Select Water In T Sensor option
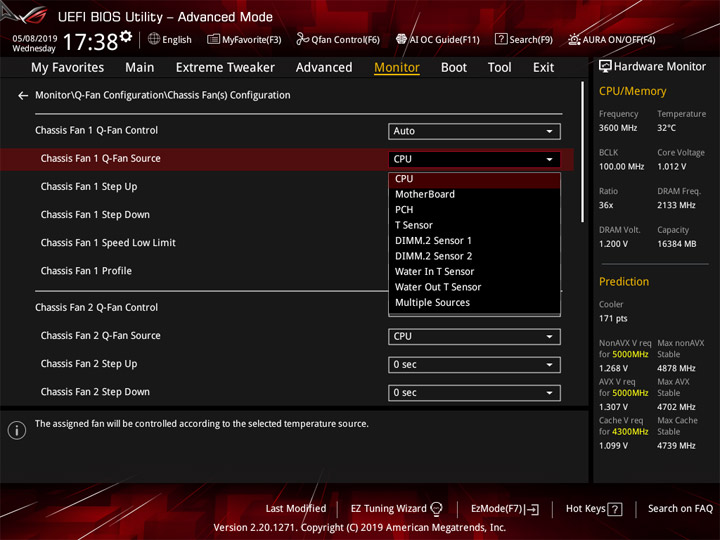 474,272
